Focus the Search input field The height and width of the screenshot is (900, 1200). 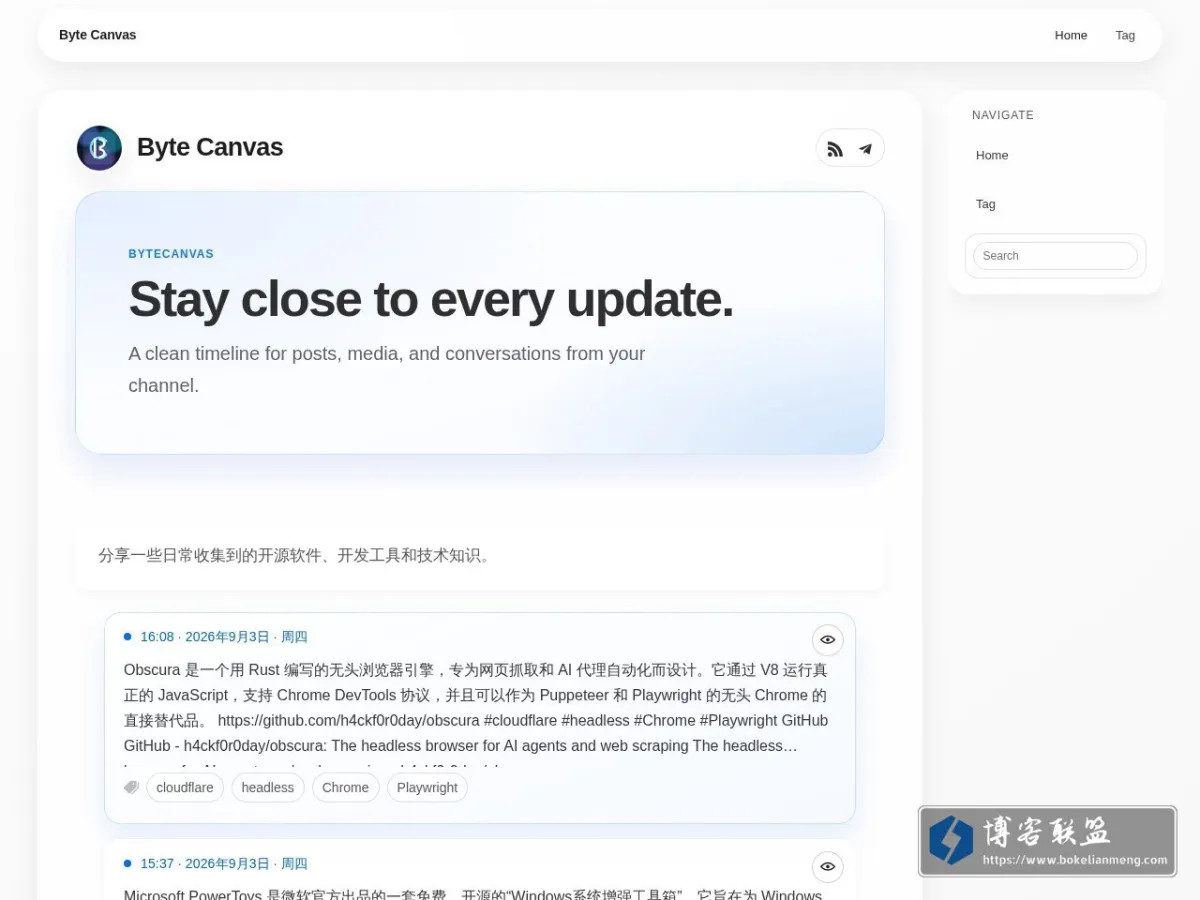coord(1055,256)
